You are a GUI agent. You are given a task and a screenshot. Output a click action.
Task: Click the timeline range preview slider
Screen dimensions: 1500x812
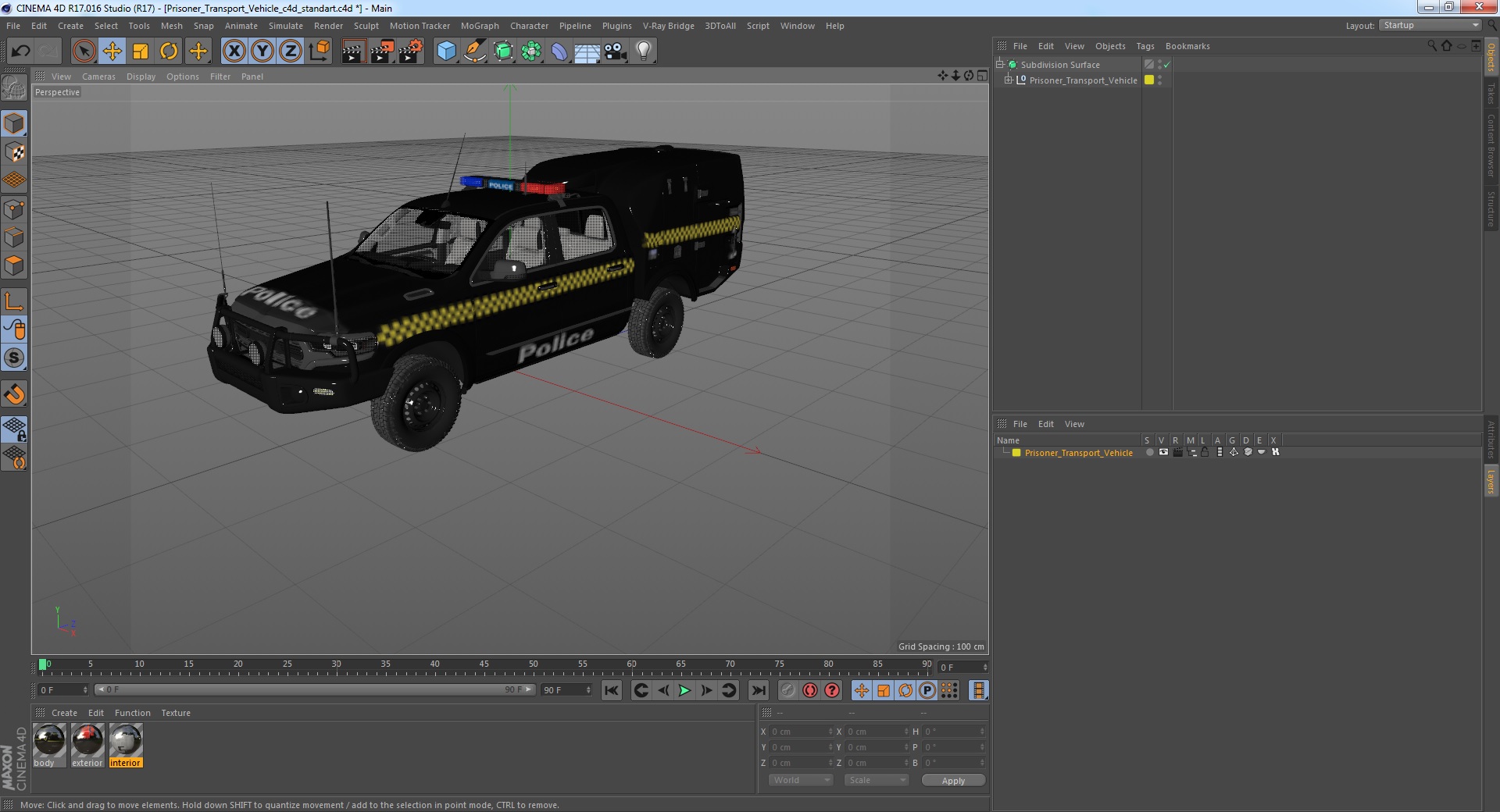pyautogui.click(x=315, y=689)
